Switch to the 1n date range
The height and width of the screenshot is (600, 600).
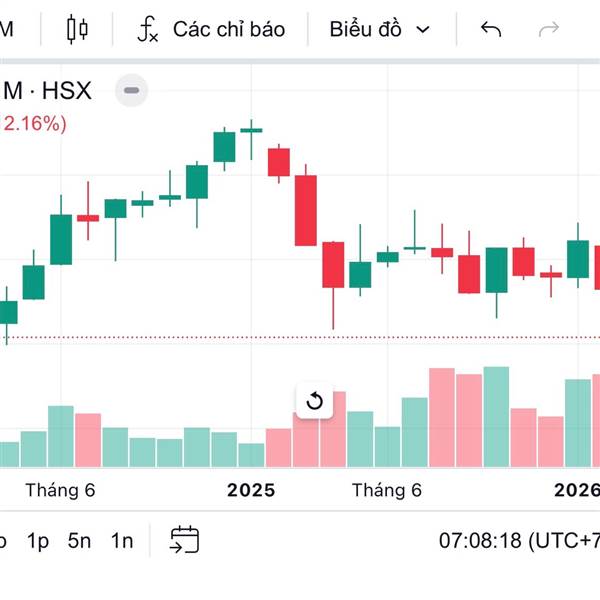click(x=122, y=541)
